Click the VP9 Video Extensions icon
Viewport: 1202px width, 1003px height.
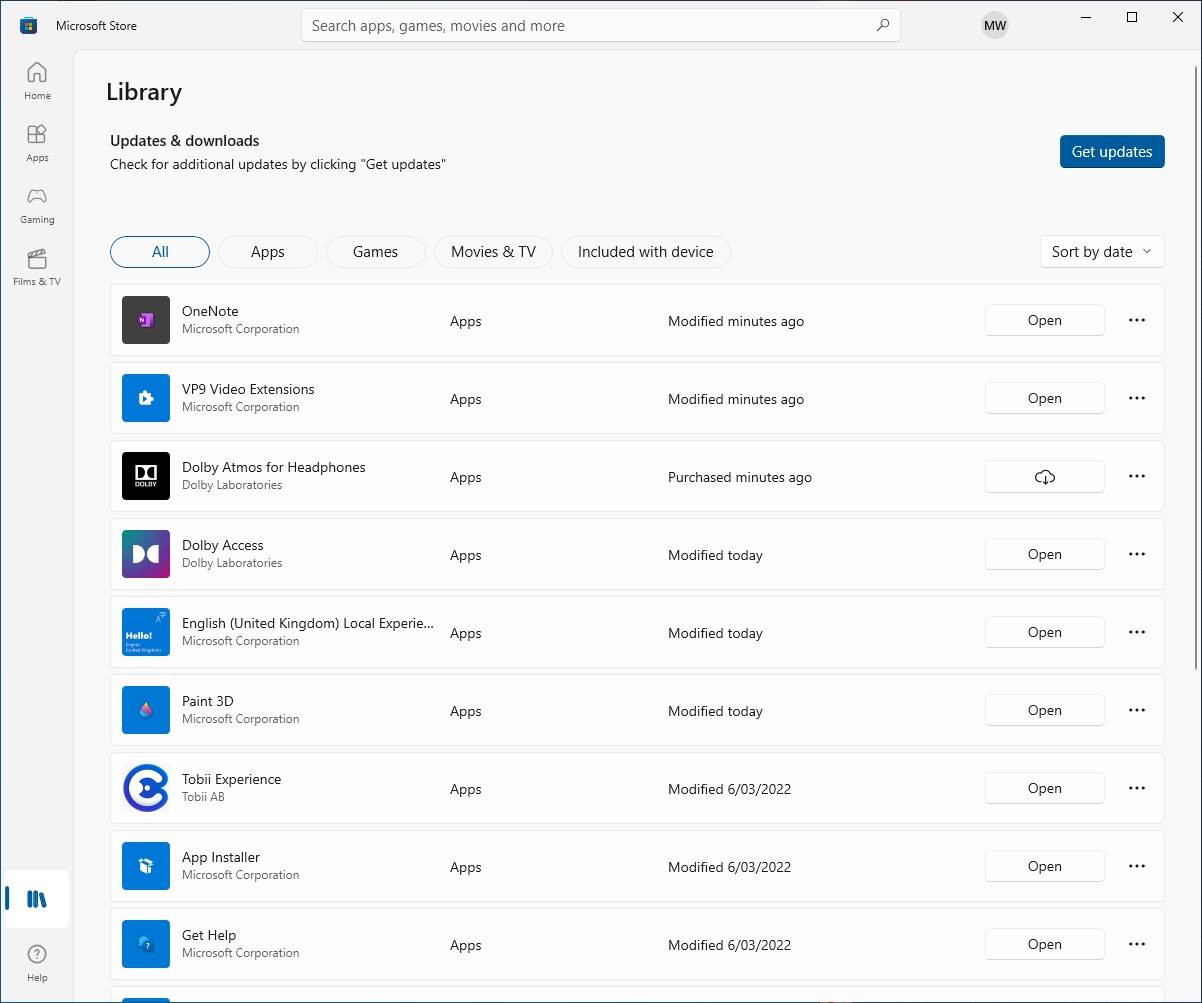(x=146, y=398)
